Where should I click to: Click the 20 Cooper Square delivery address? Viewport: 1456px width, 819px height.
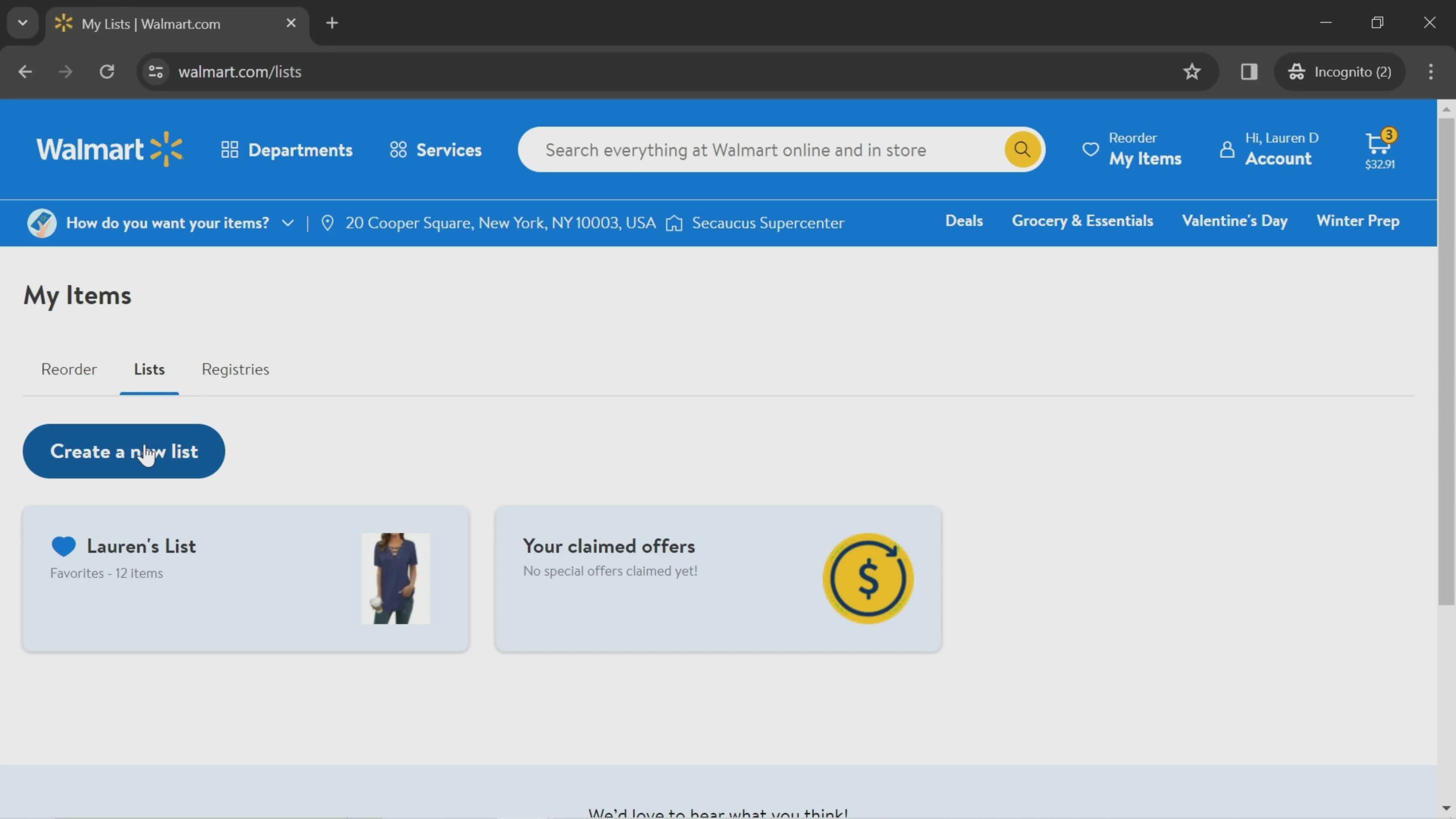tap(500, 223)
